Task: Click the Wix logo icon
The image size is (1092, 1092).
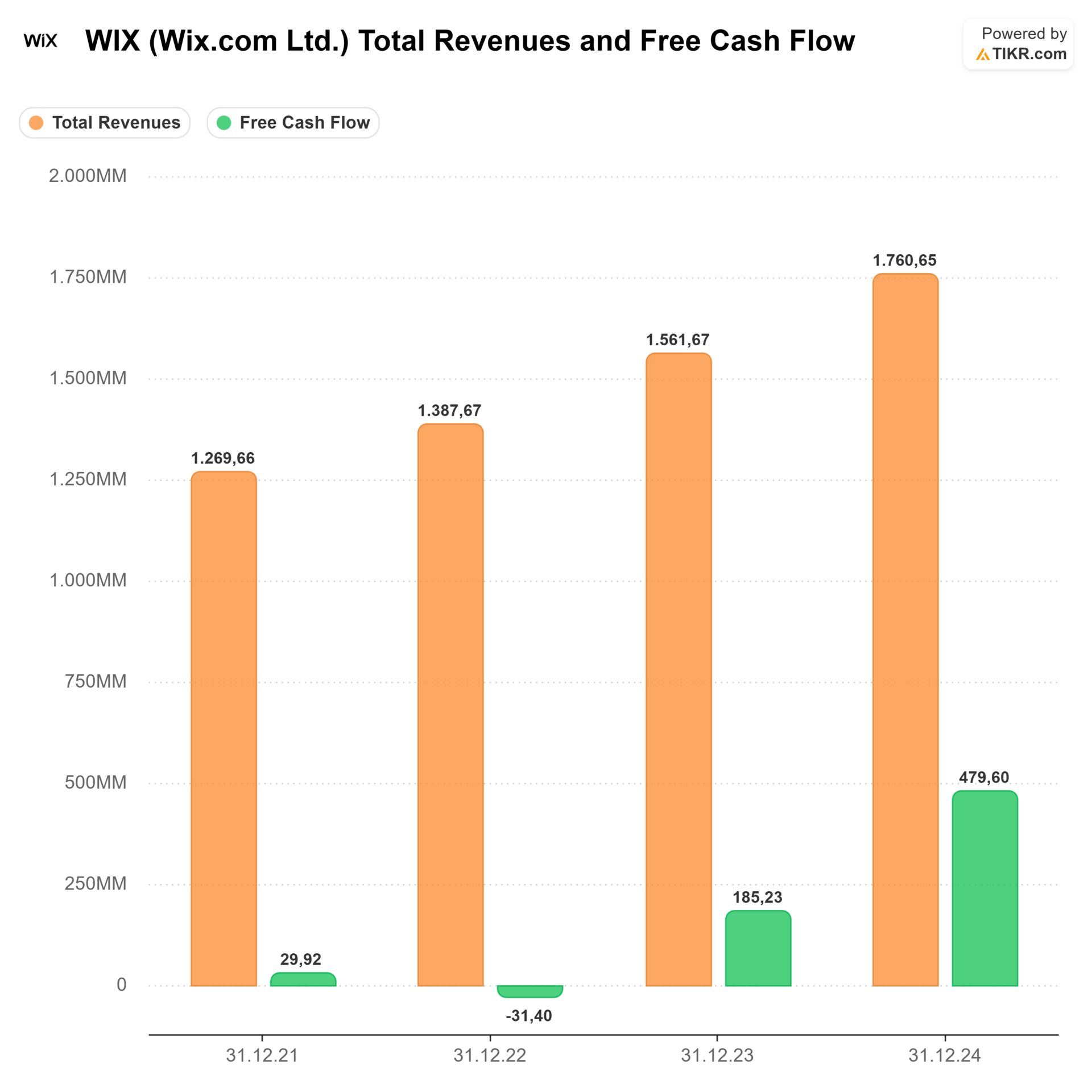Action: (x=40, y=41)
